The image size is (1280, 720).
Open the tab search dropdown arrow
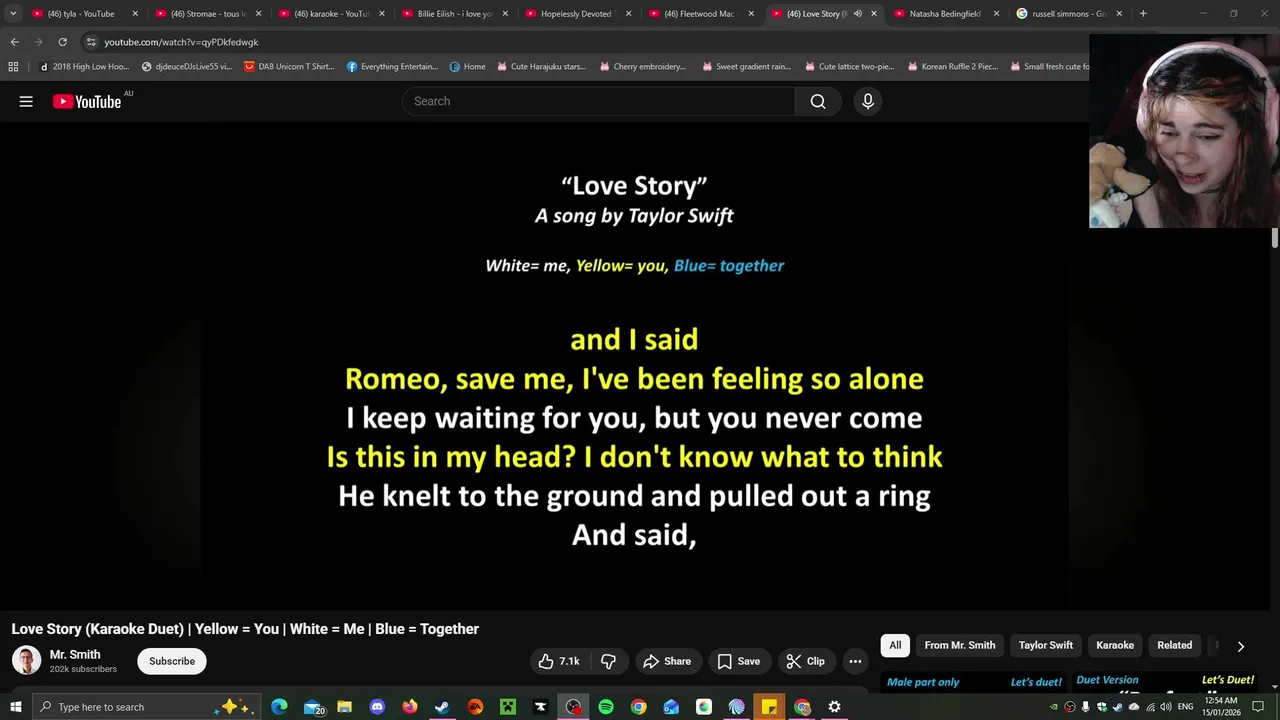coord(13,14)
